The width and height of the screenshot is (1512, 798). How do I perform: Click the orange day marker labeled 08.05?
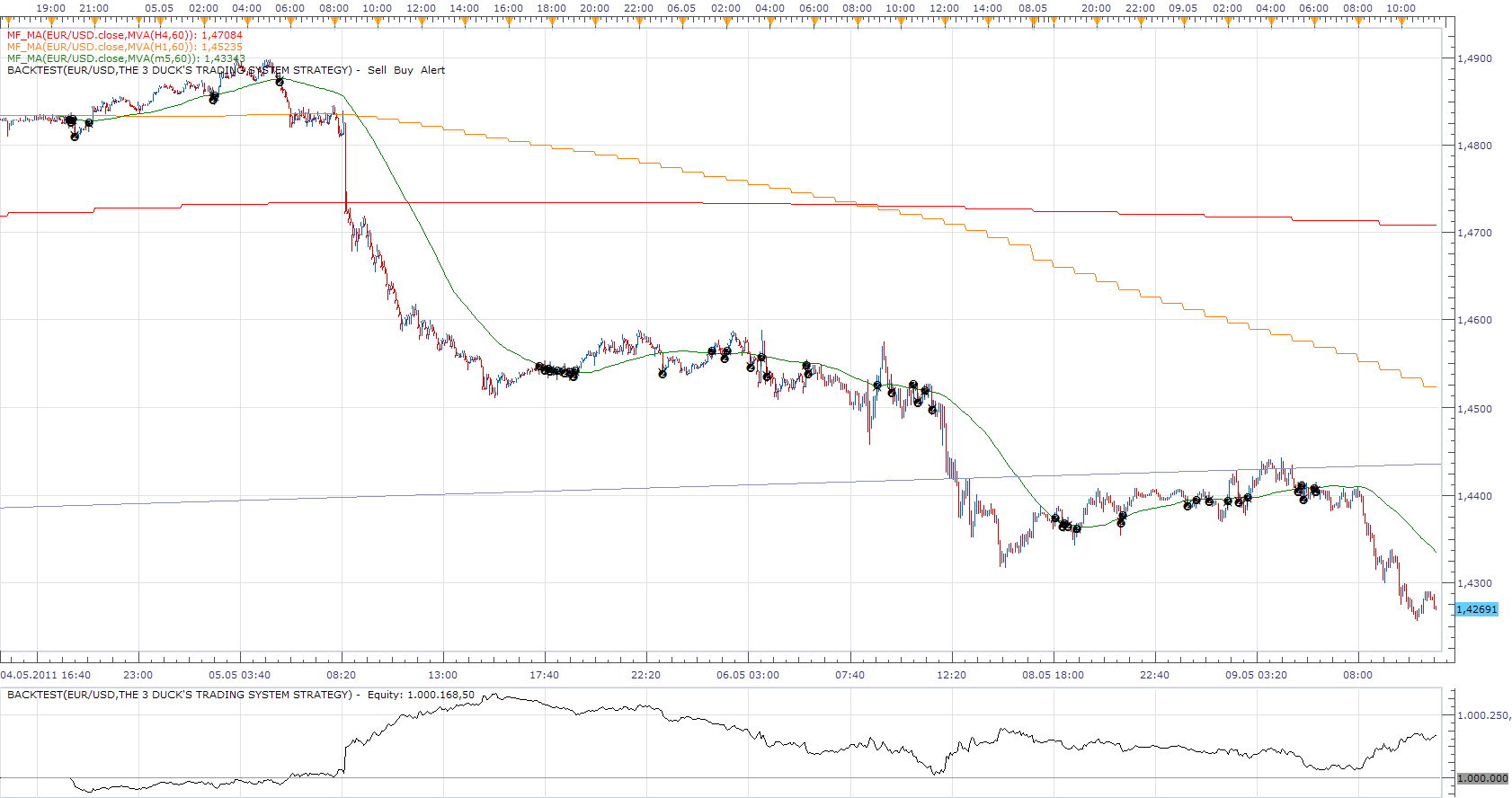[1031, 19]
